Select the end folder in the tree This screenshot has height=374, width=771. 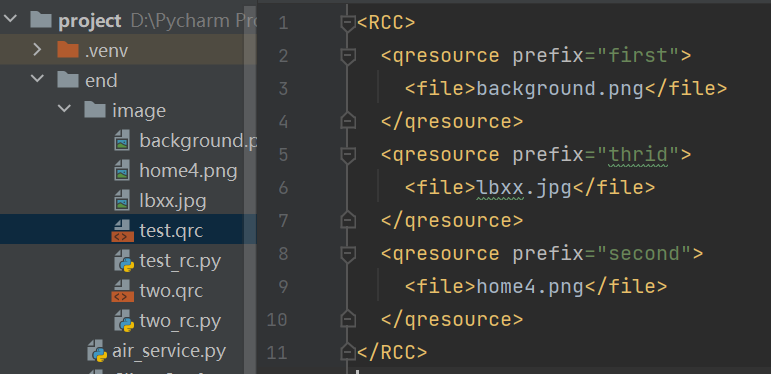[101, 80]
